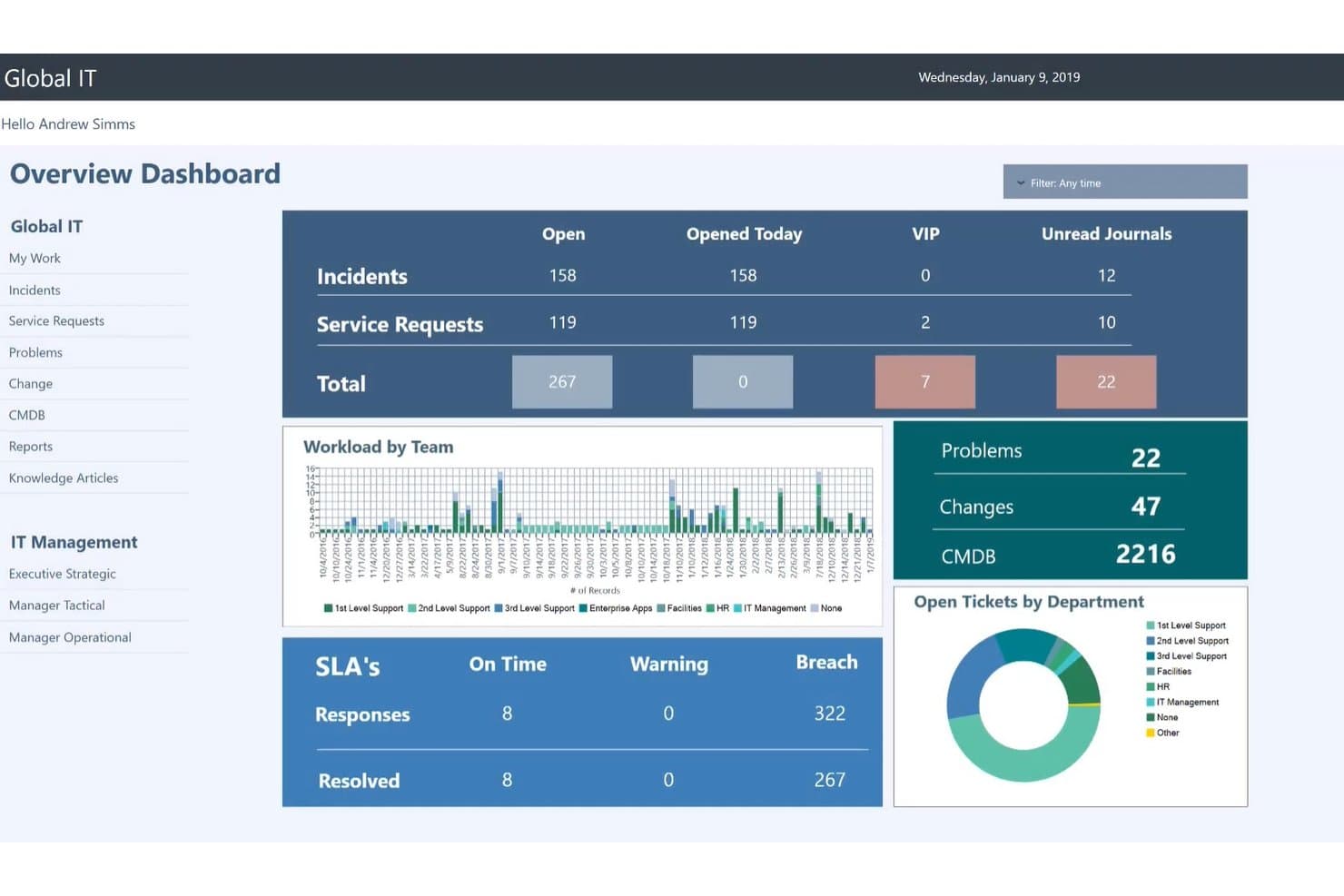Image resolution: width=1344 pixels, height=896 pixels.
Task: Click Total Unread Journals tile showing 22
Action: [1106, 382]
